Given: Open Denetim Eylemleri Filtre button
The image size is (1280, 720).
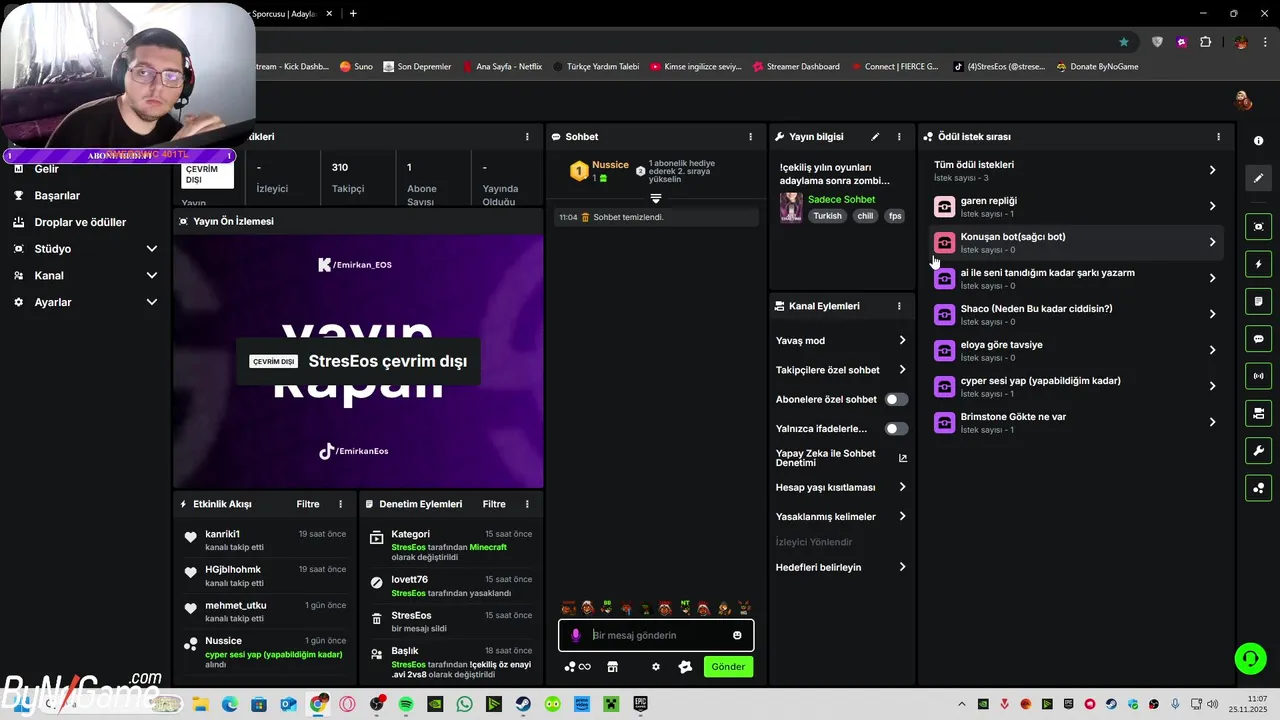Looking at the screenshot, I should pos(494,504).
